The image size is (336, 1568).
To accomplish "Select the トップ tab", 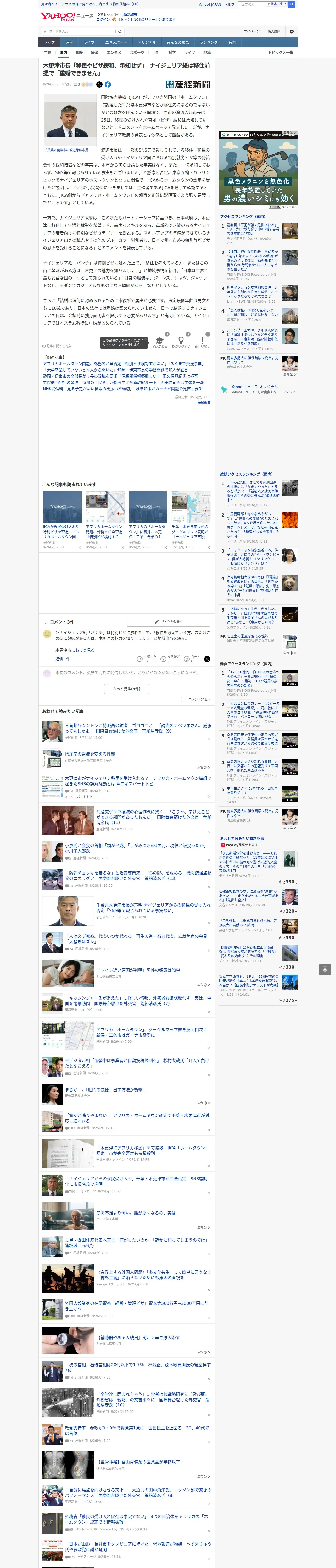I will 49,43.
